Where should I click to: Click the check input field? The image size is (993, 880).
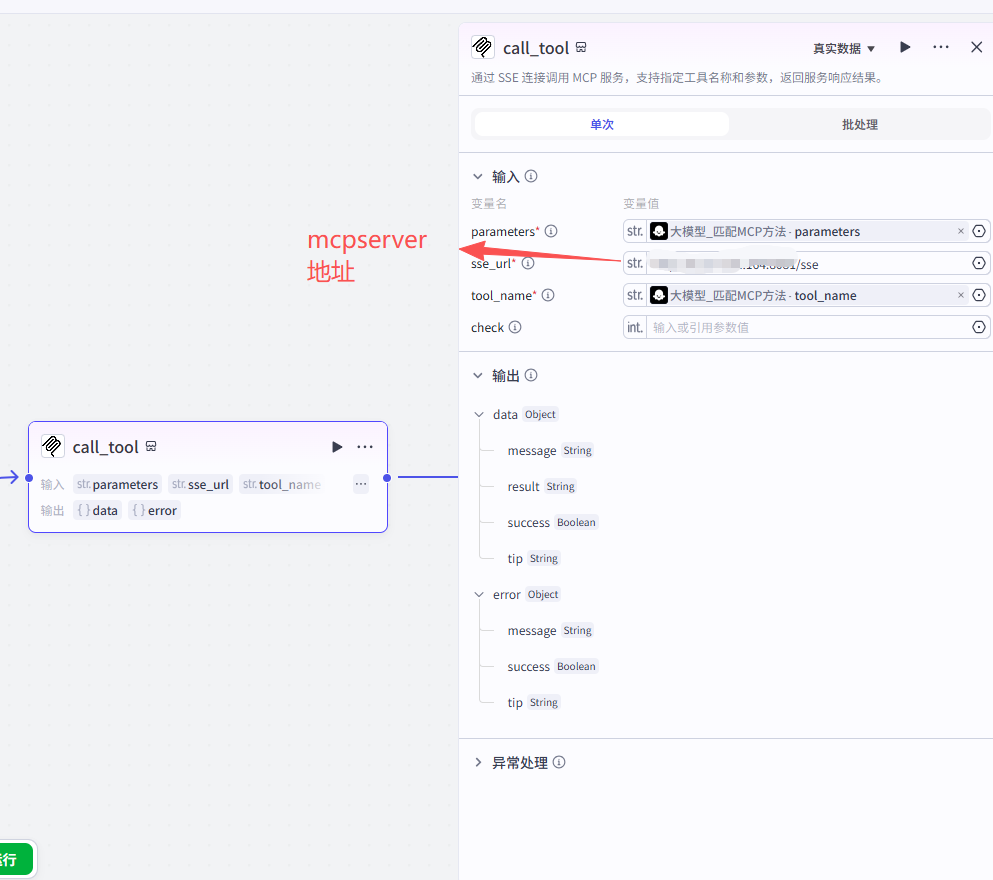tap(805, 327)
